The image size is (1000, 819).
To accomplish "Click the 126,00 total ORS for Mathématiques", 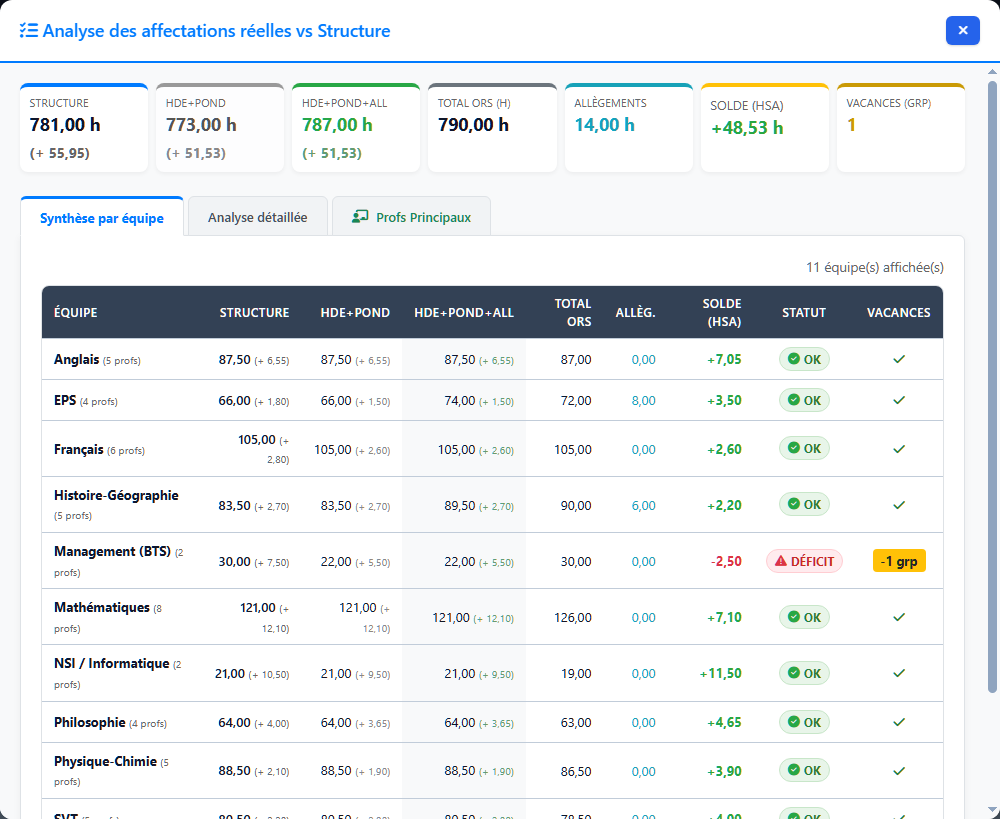I will tap(573, 617).
